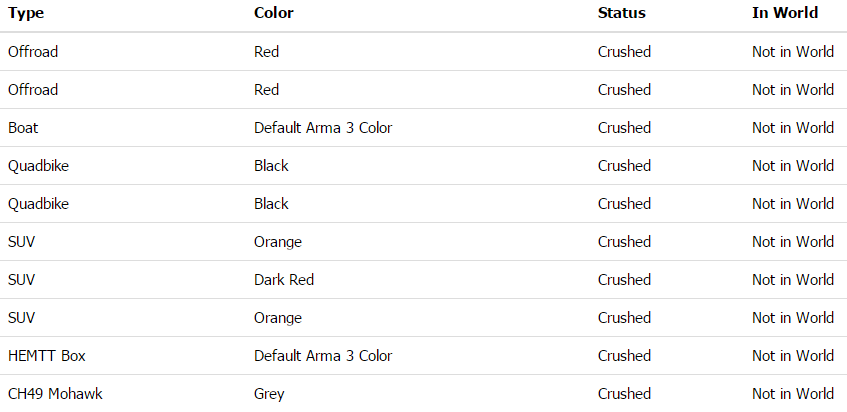Screen dimensions: 847x412
Task: Click Default Arma 3 Color for HEMTT Box
Action: (x=323, y=356)
